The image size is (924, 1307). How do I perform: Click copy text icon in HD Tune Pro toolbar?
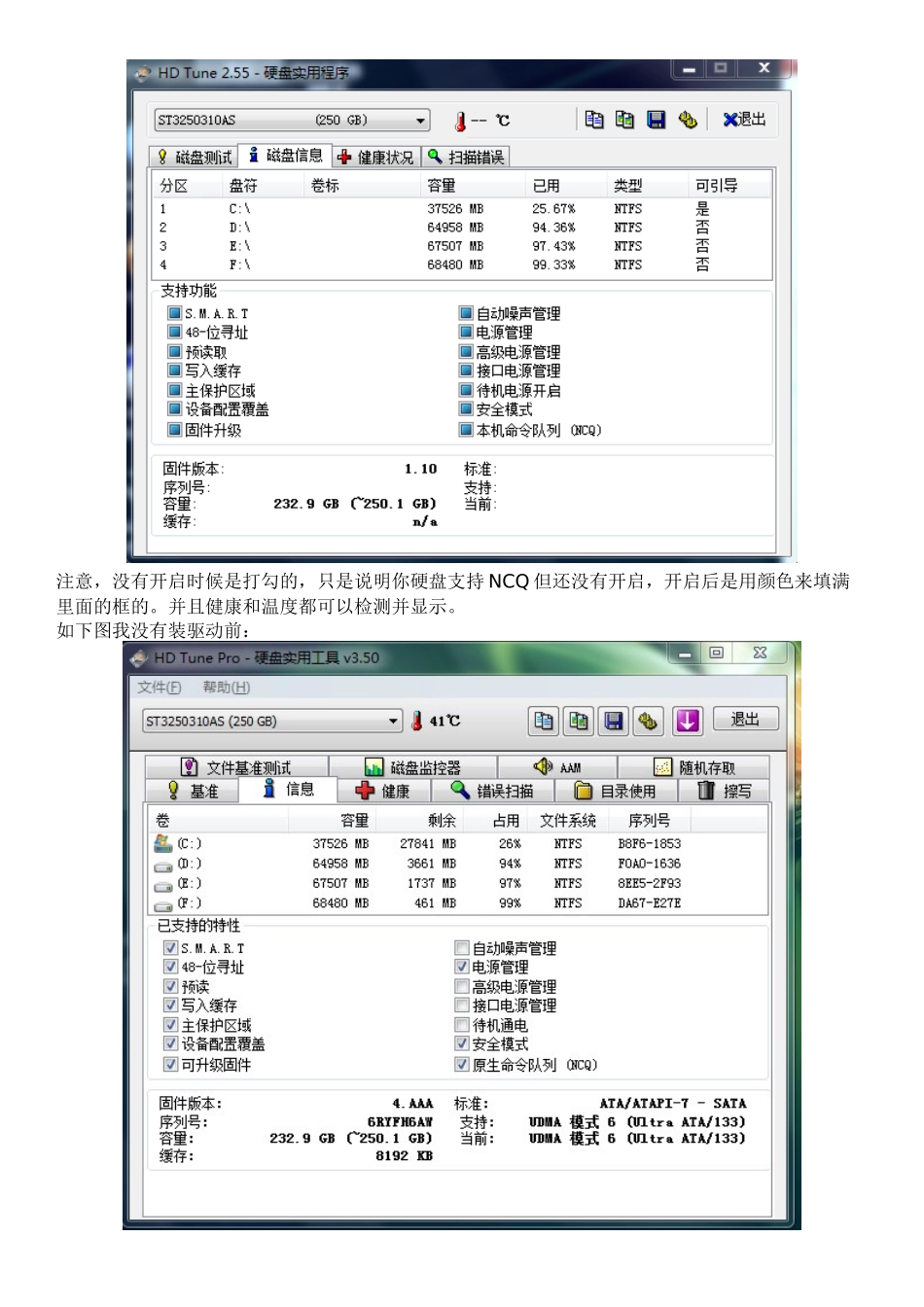(544, 721)
